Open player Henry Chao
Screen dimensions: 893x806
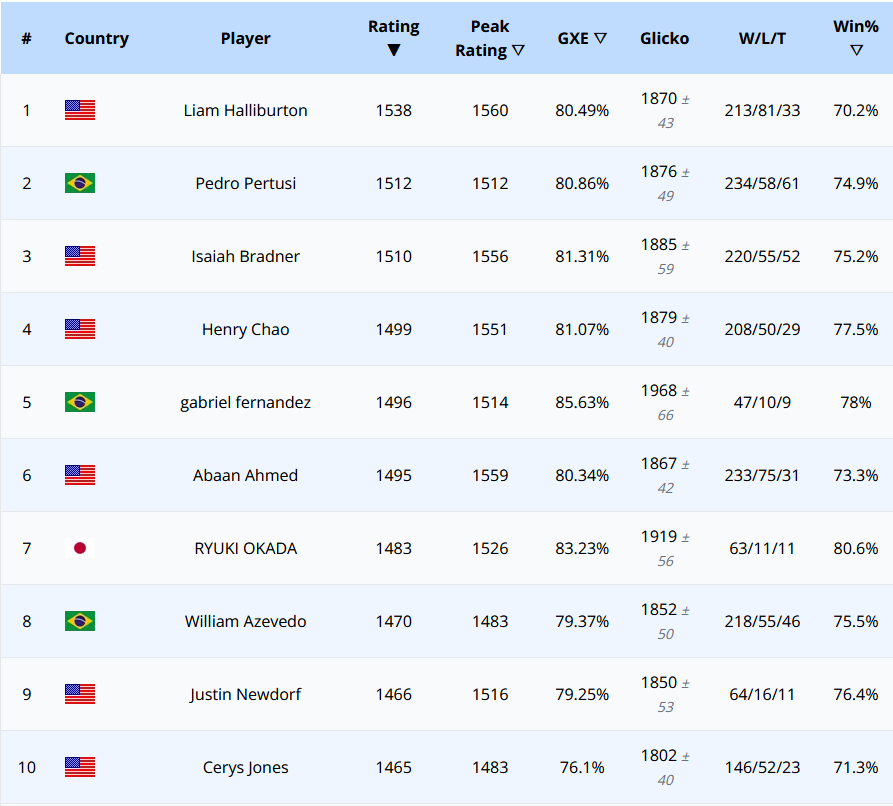click(x=245, y=329)
